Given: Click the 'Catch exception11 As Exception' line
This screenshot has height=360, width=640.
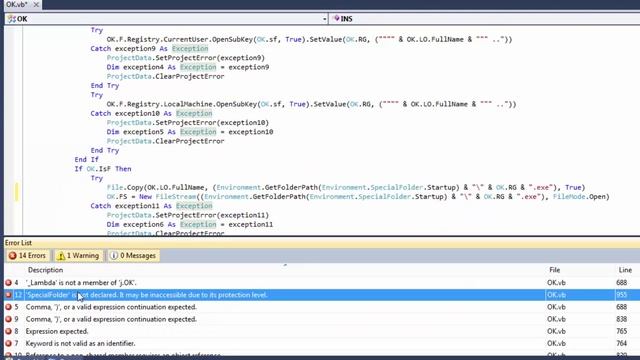Looking at the screenshot, I should click(x=151, y=206).
